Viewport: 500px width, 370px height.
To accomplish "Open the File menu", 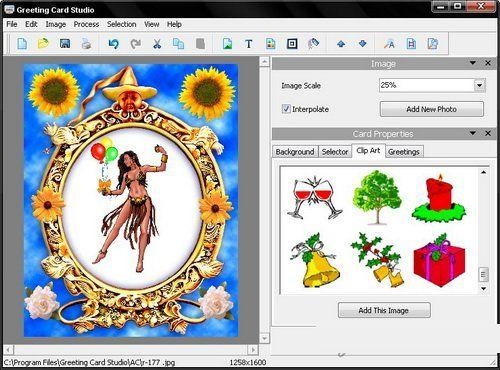I will (x=12, y=24).
